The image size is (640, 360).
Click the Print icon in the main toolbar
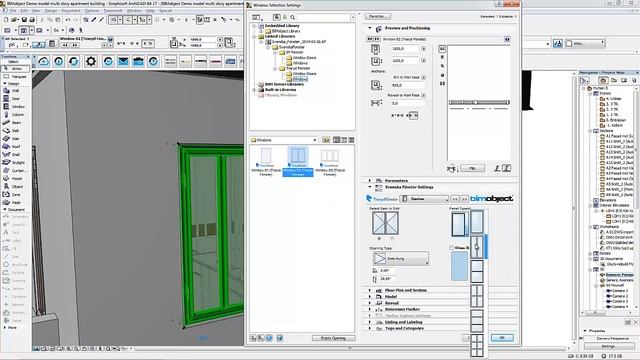click(32, 20)
